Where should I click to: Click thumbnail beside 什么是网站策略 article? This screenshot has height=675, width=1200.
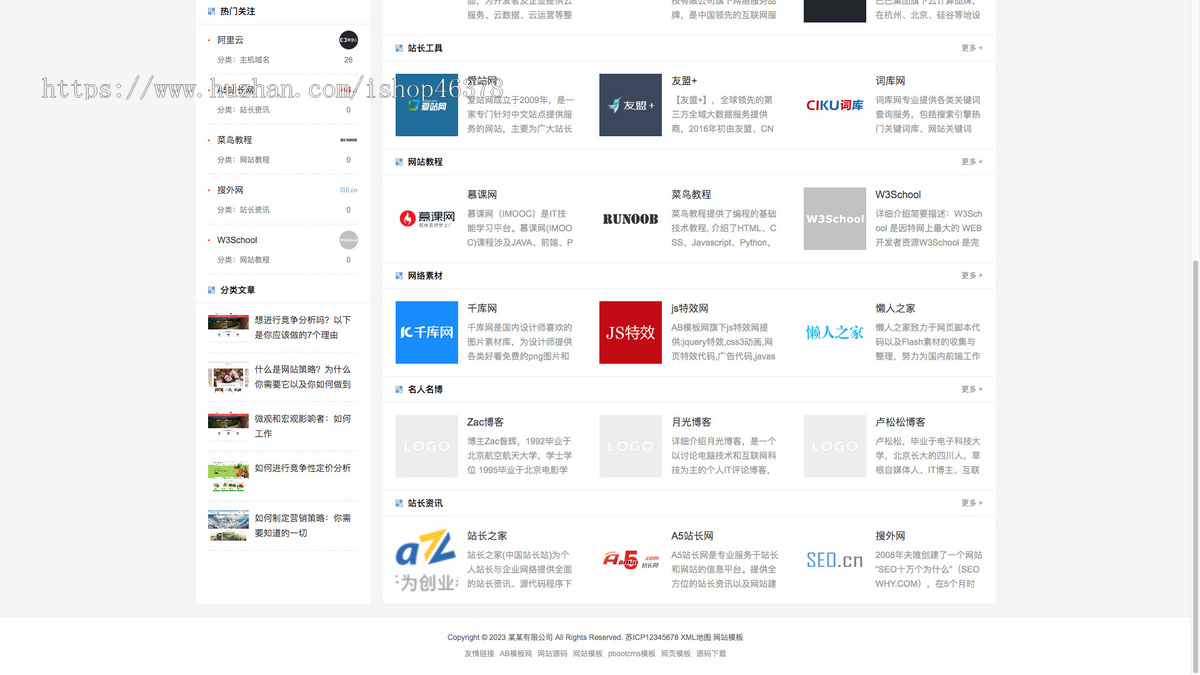pyautogui.click(x=228, y=377)
